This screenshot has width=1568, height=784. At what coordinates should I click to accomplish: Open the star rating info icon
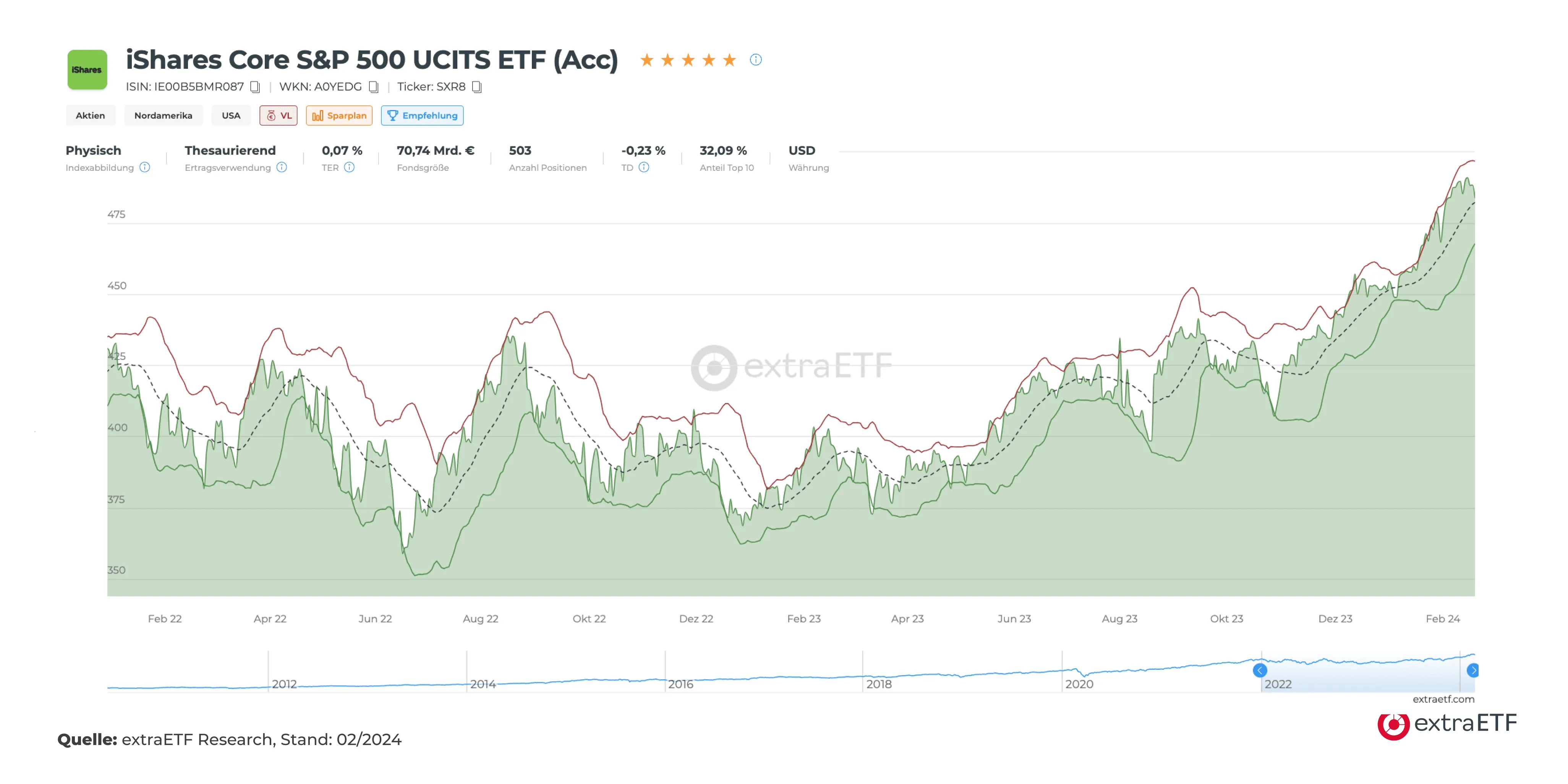(755, 60)
